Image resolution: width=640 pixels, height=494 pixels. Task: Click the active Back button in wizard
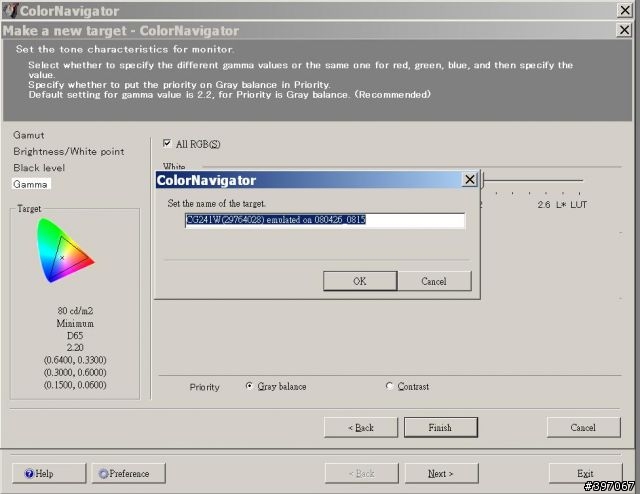[x=361, y=427]
